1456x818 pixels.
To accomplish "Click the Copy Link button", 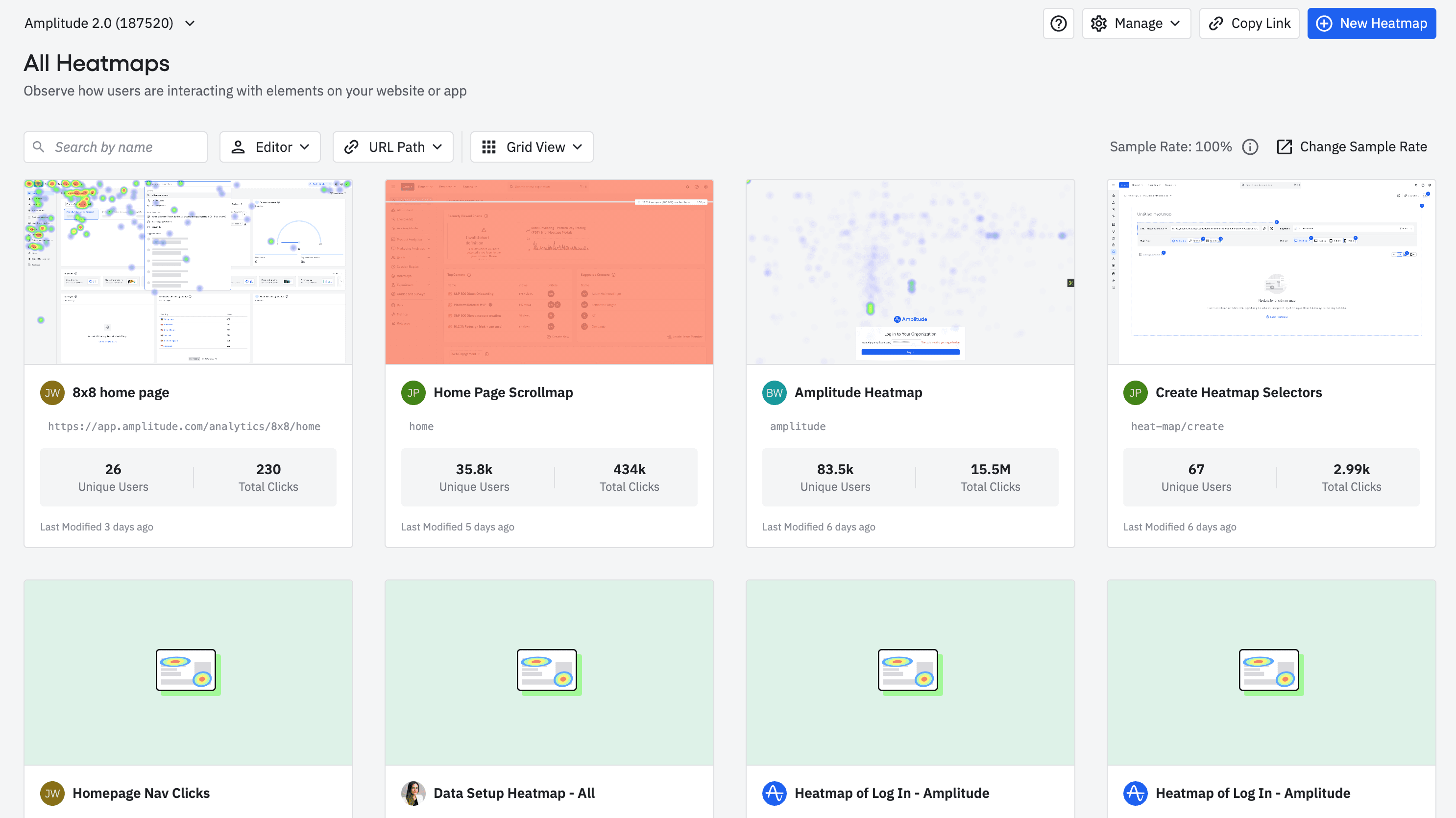I will [x=1249, y=24].
